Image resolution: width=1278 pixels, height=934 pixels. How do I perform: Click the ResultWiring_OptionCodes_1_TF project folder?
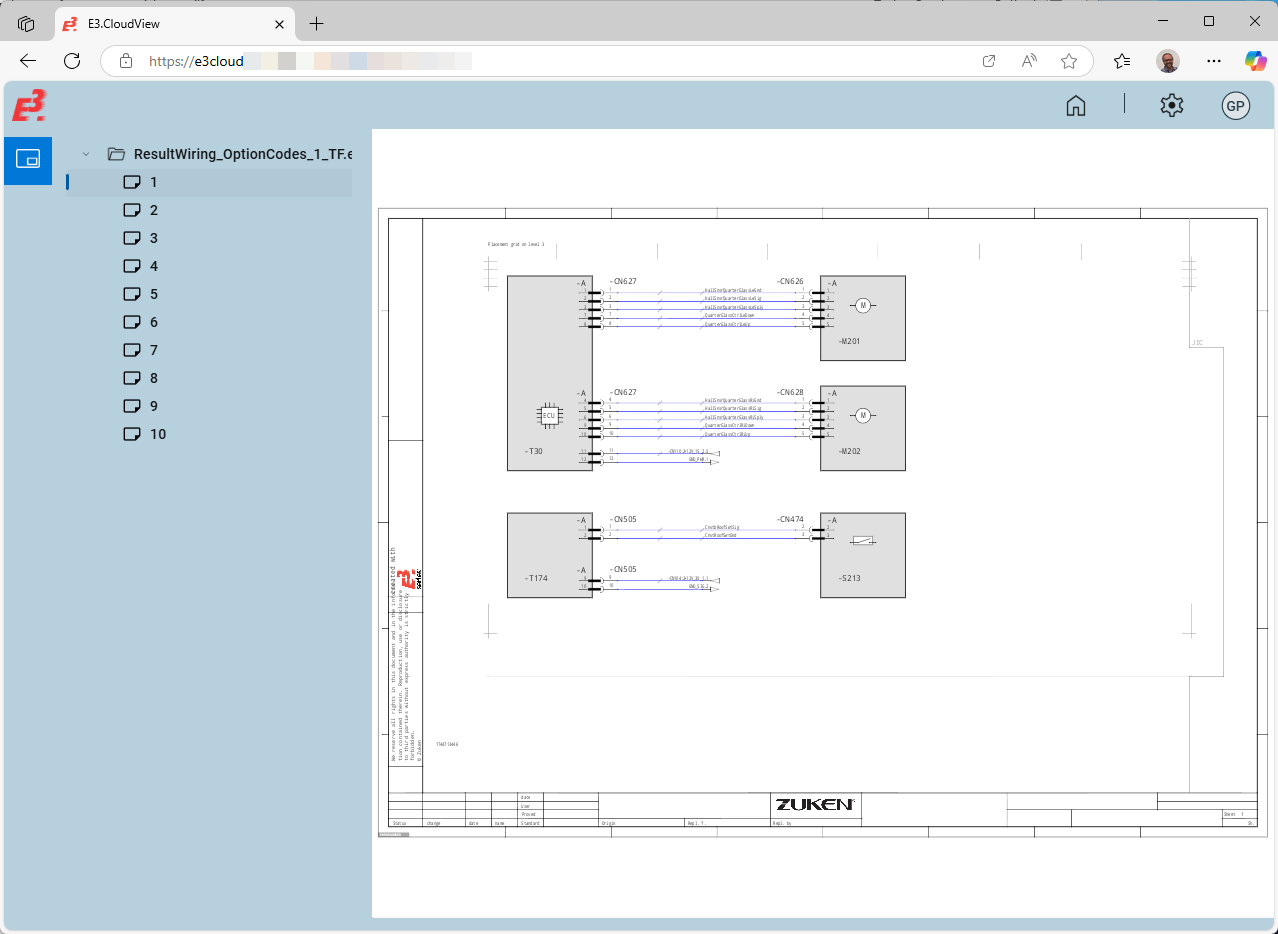240,154
